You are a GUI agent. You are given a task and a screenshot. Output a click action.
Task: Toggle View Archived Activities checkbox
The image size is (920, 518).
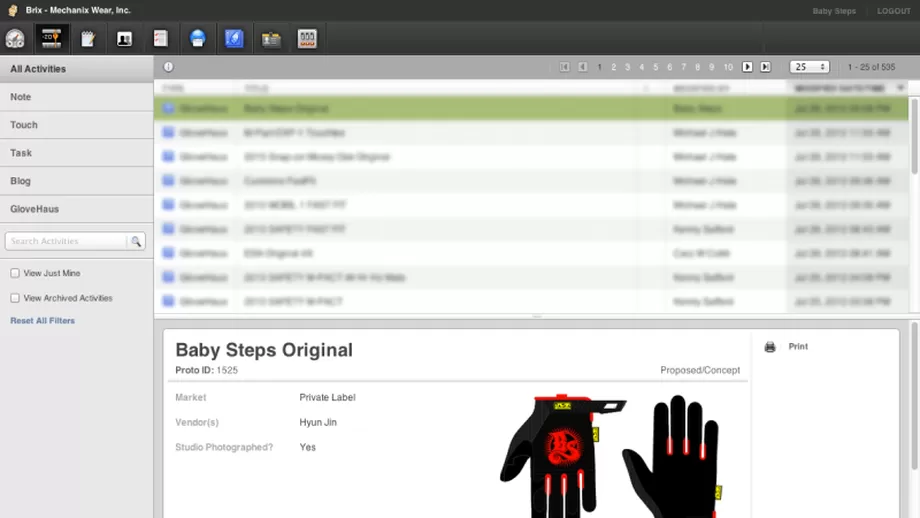[x=15, y=298]
